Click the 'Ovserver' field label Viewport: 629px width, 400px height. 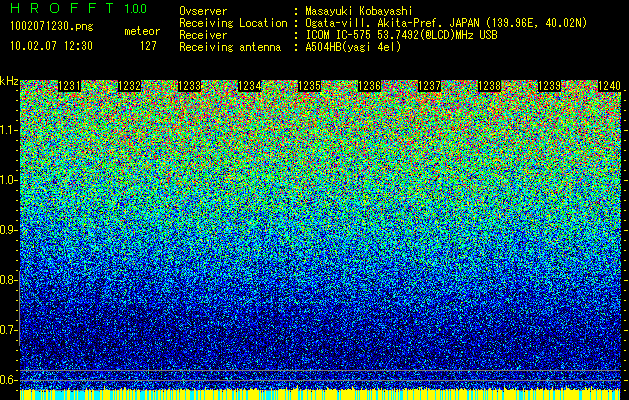click(x=203, y=11)
